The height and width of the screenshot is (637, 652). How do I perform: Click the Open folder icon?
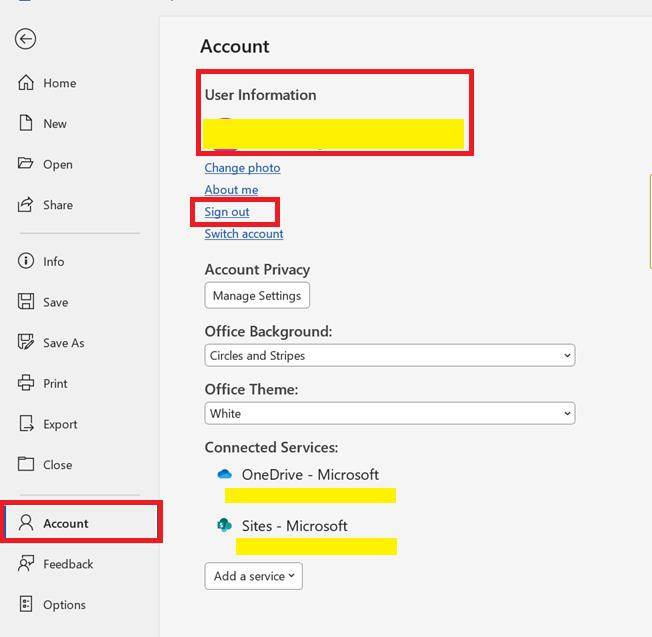[x=25, y=163]
